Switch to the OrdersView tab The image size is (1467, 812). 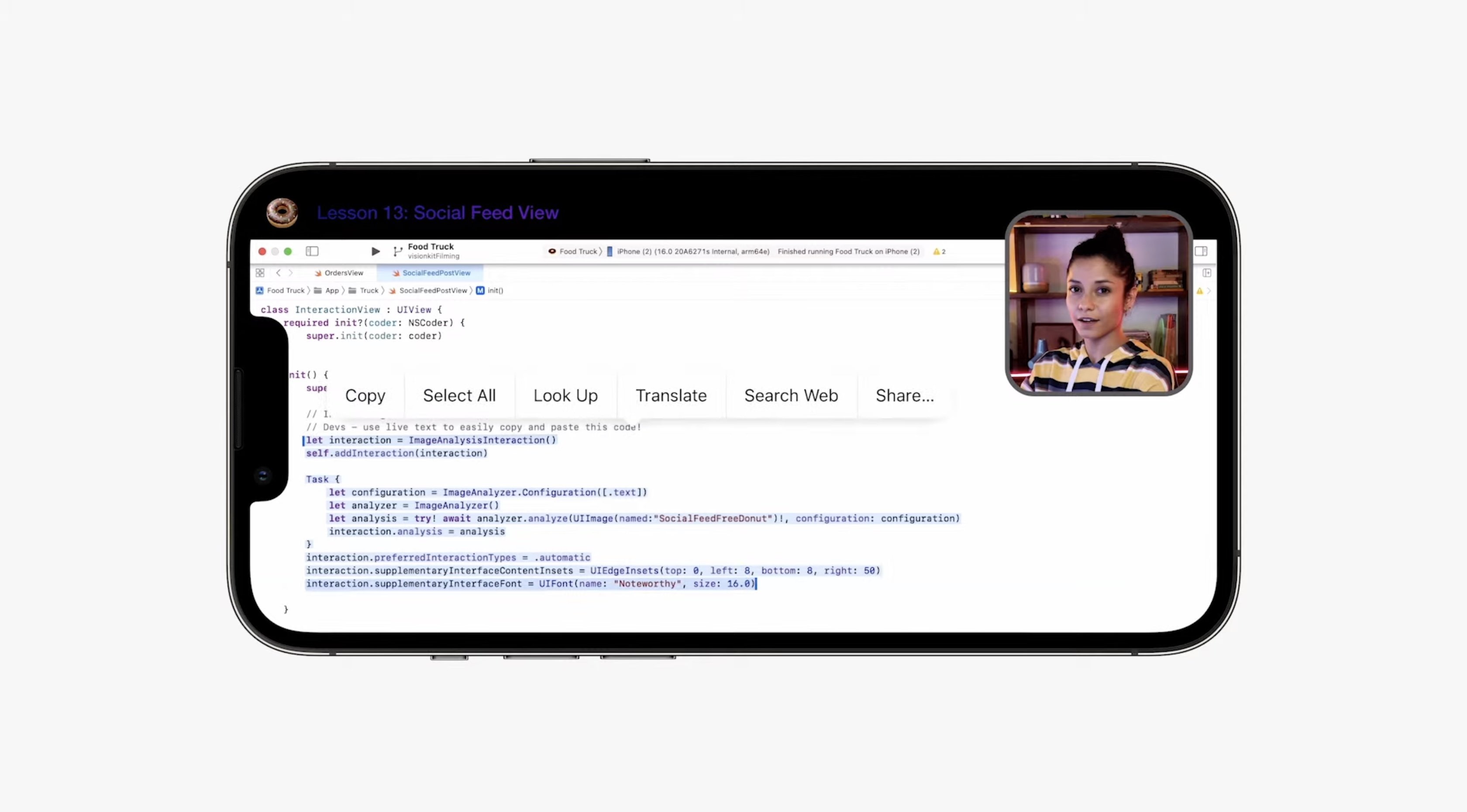click(x=344, y=273)
